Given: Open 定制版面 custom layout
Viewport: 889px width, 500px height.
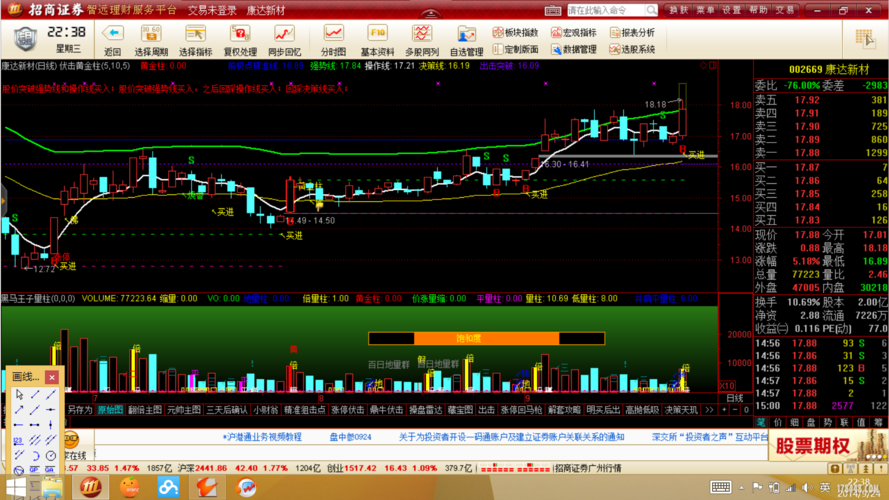Looking at the screenshot, I should 515,50.
